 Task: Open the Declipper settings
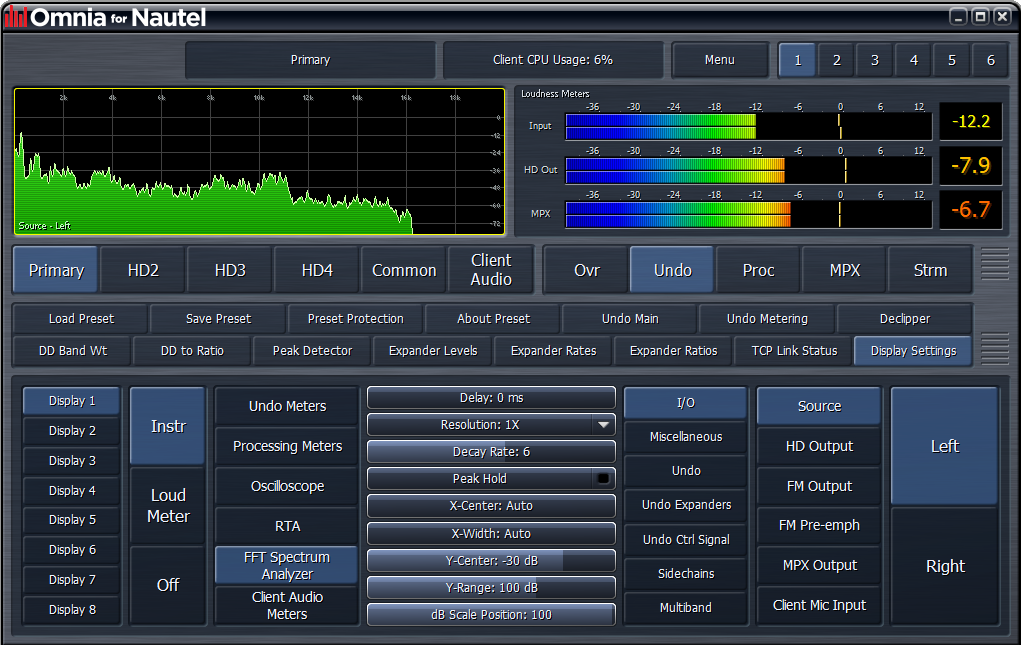(904, 319)
